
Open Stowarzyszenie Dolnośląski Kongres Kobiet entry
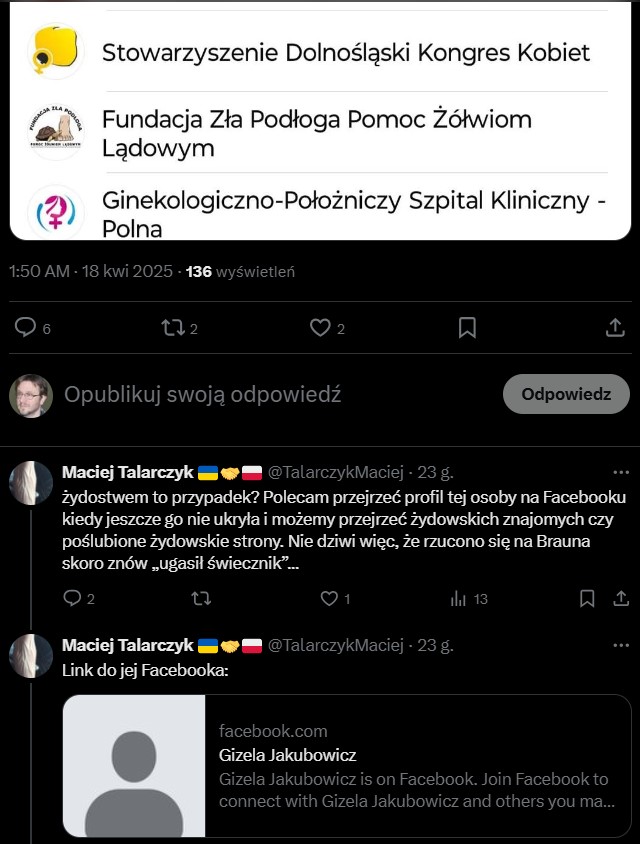pyautogui.click(x=345, y=52)
